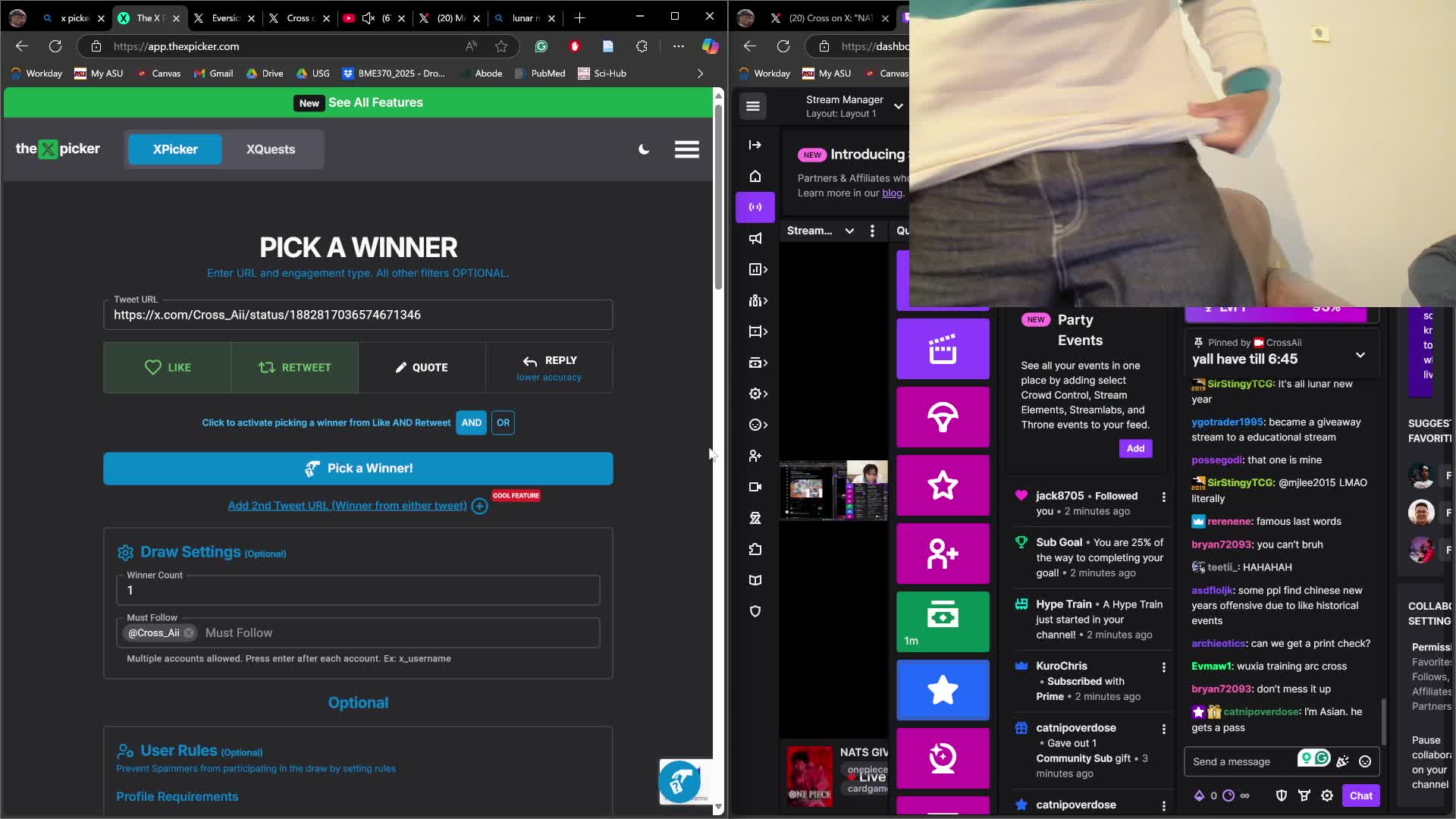Toggle dark mode moon icon in XPicker
This screenshot has height=819, width=1456.
click(644, 149)
